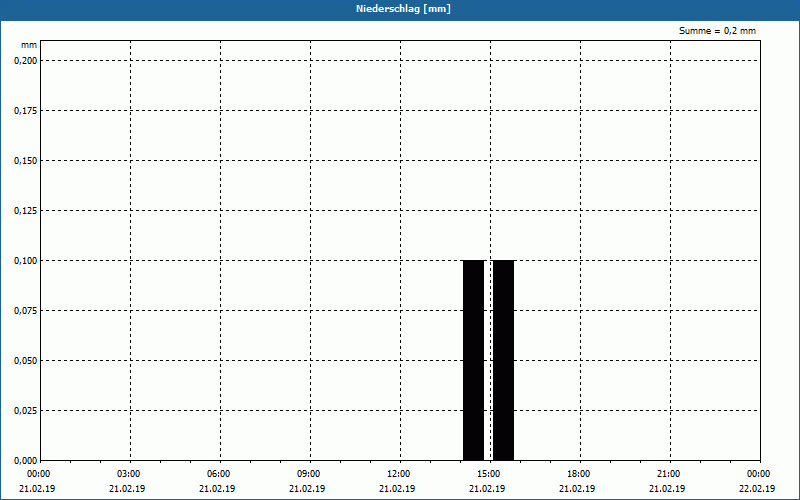This screenshot has width=800, height=500.
Task: Click the 12:00 time axis label
Action: tap(399, 474)
